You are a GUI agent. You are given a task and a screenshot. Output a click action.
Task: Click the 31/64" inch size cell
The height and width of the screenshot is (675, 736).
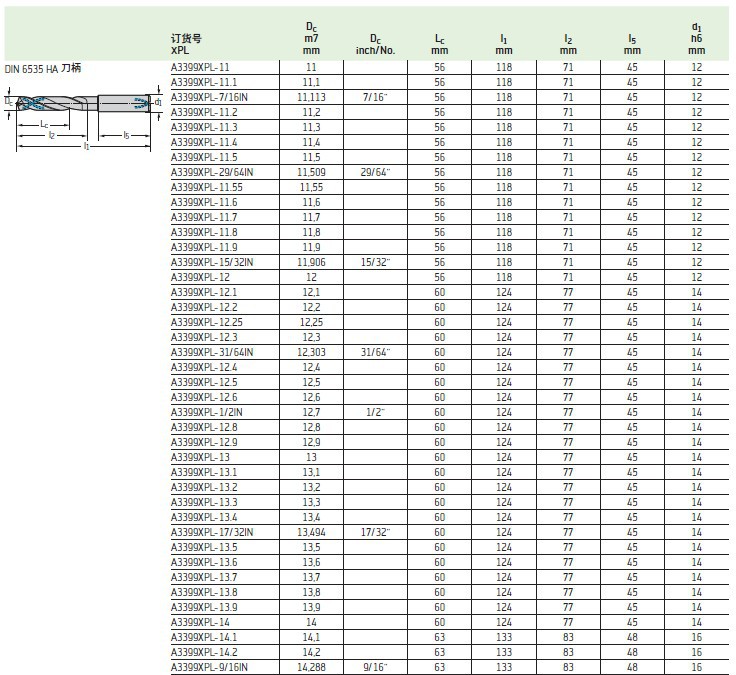375,352
